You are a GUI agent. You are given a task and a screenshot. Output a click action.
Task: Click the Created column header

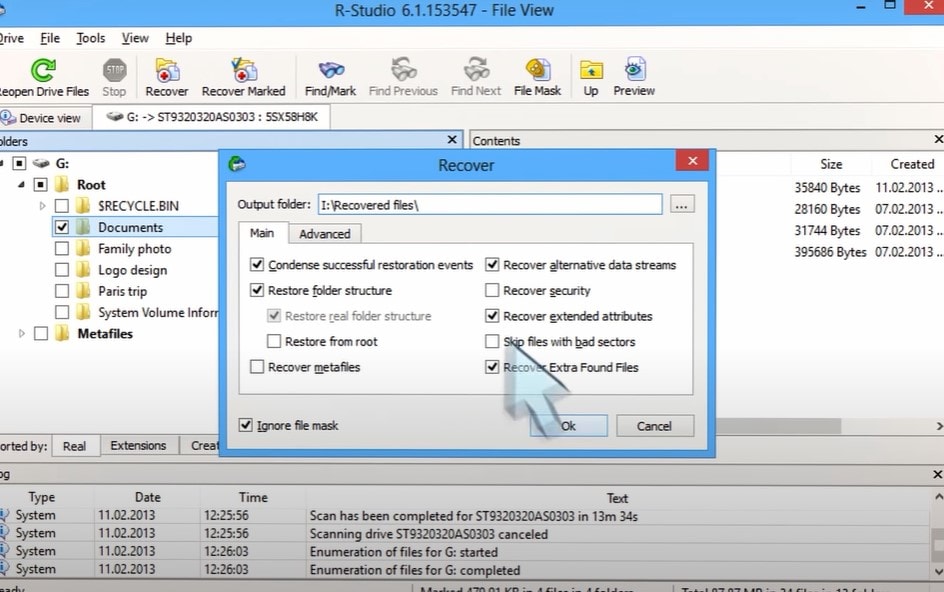(912, 164)
